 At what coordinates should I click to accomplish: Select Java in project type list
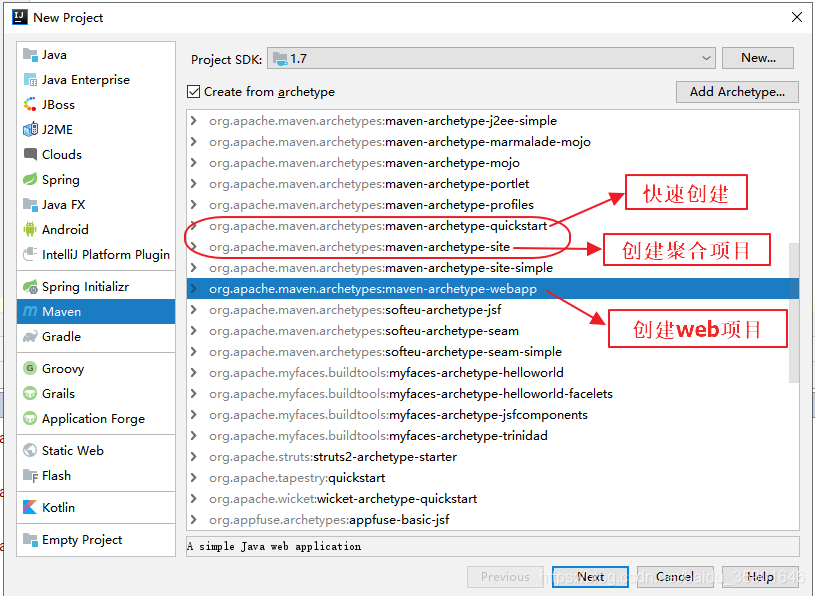click(x=96, y=55)
